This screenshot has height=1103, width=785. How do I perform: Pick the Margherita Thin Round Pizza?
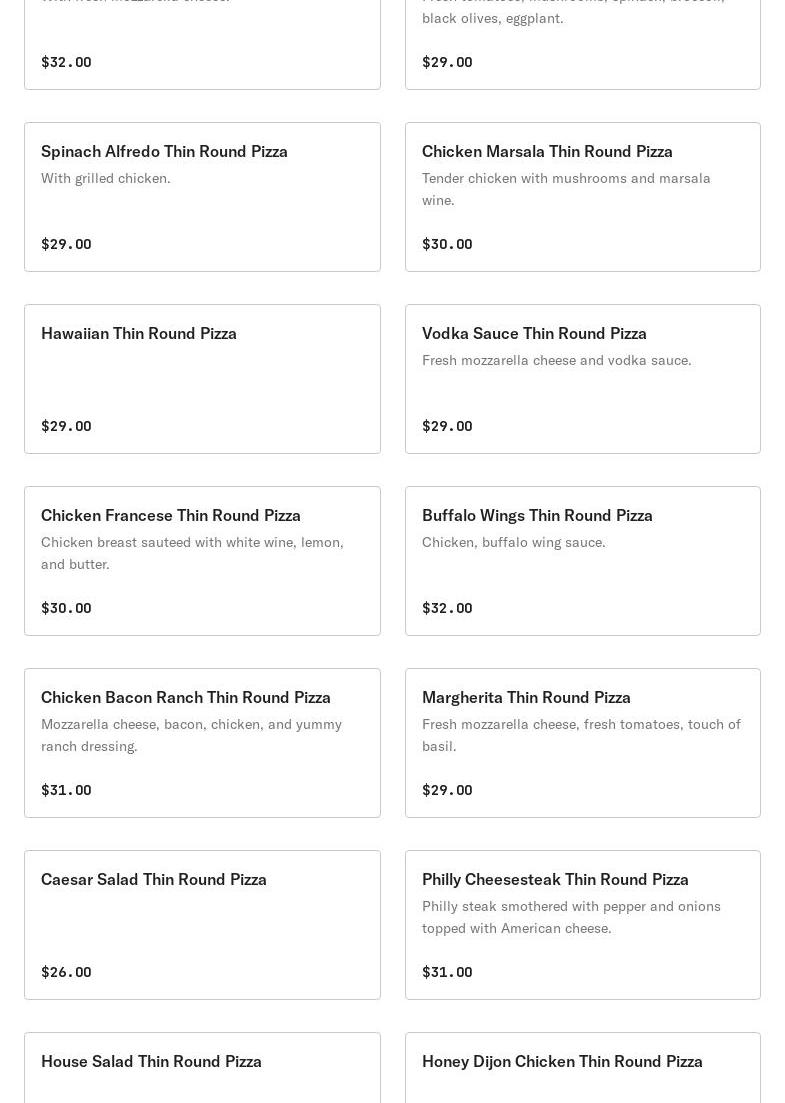tap(526, 697)
